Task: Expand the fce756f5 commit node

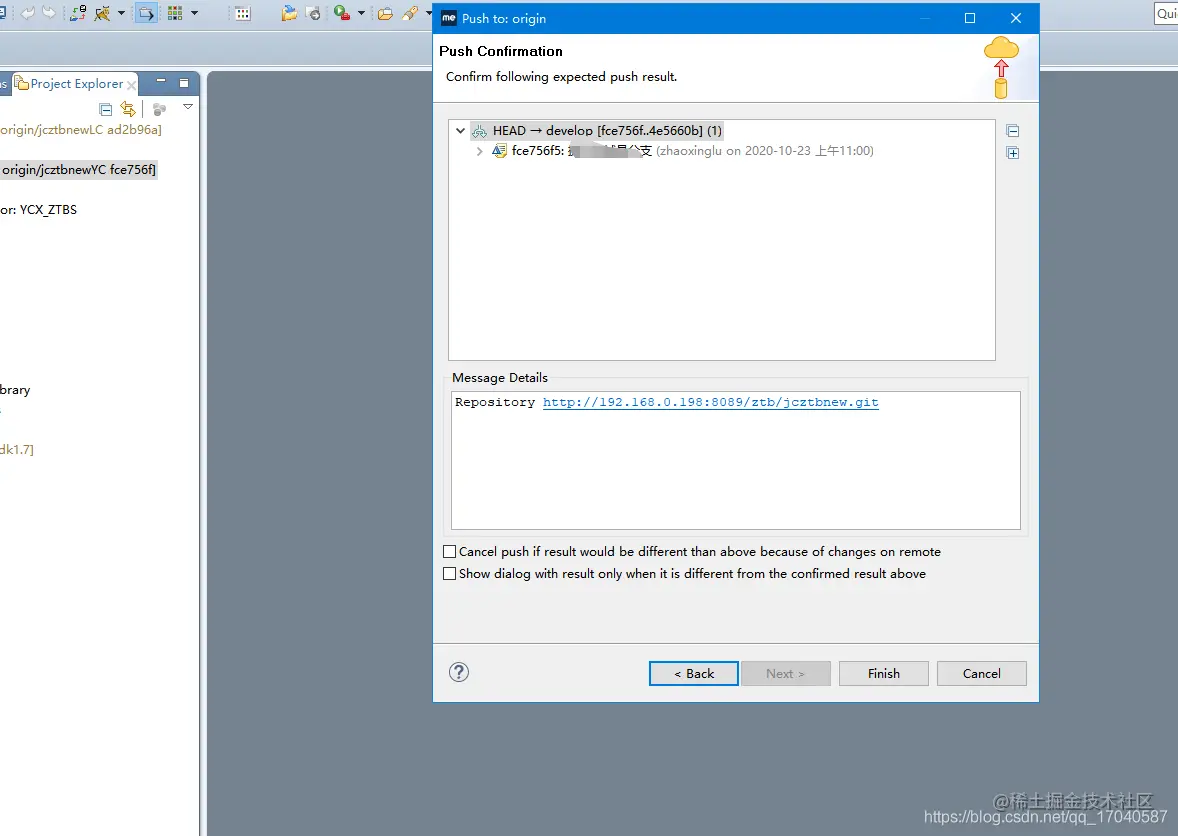Action: (479, 151)
